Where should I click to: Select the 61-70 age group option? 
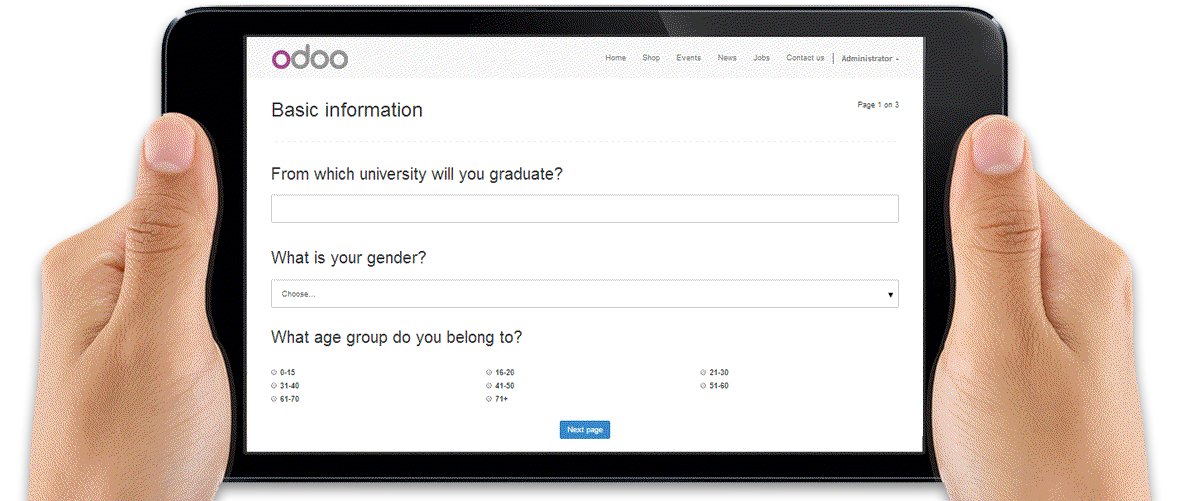(275, 399)
